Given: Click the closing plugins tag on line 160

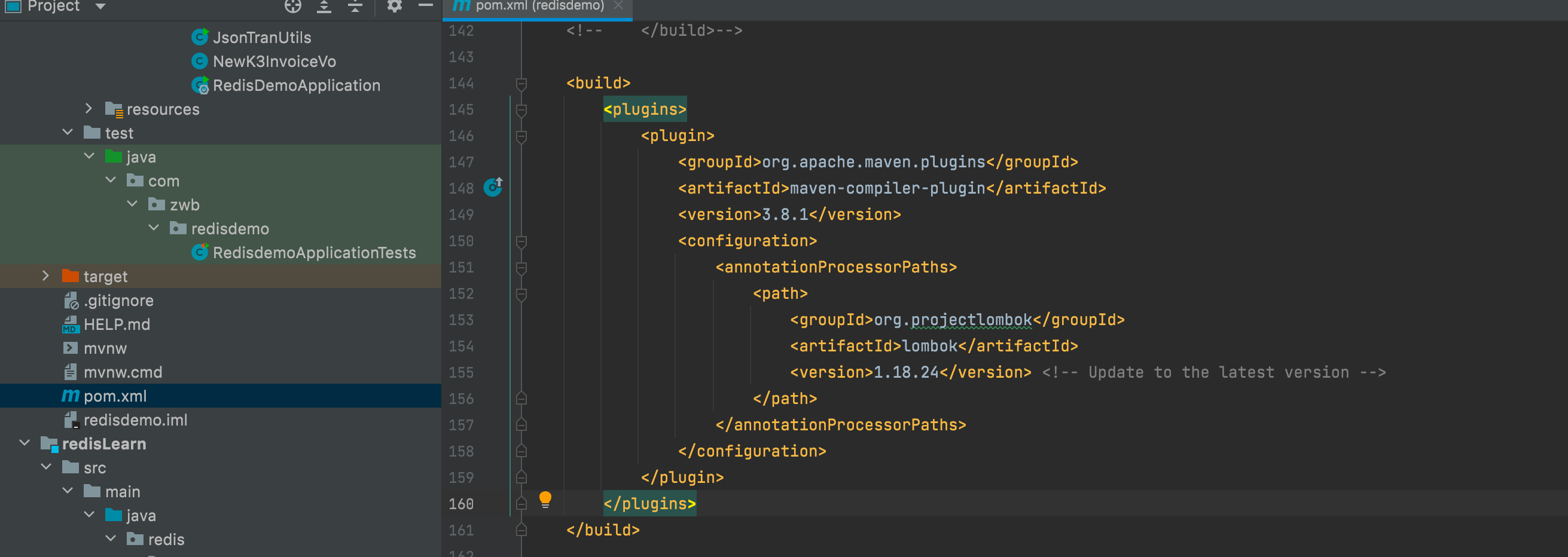Looking at the screenshot, I should (x=649, y=503).
